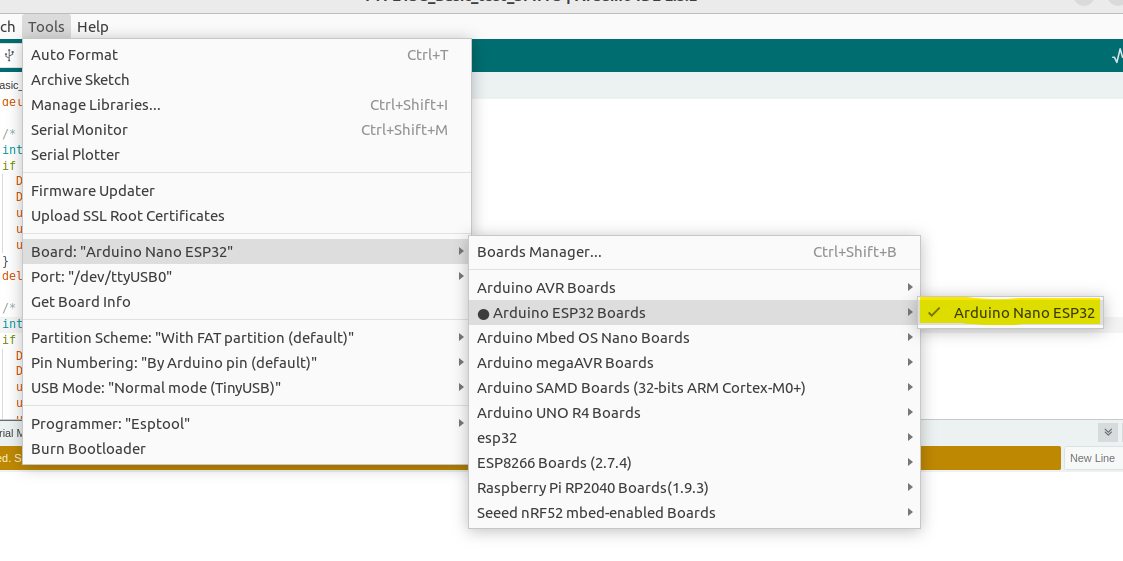Open Boards Manager...
Screen dimensions: 1123x561
click(x=694, y=252)
